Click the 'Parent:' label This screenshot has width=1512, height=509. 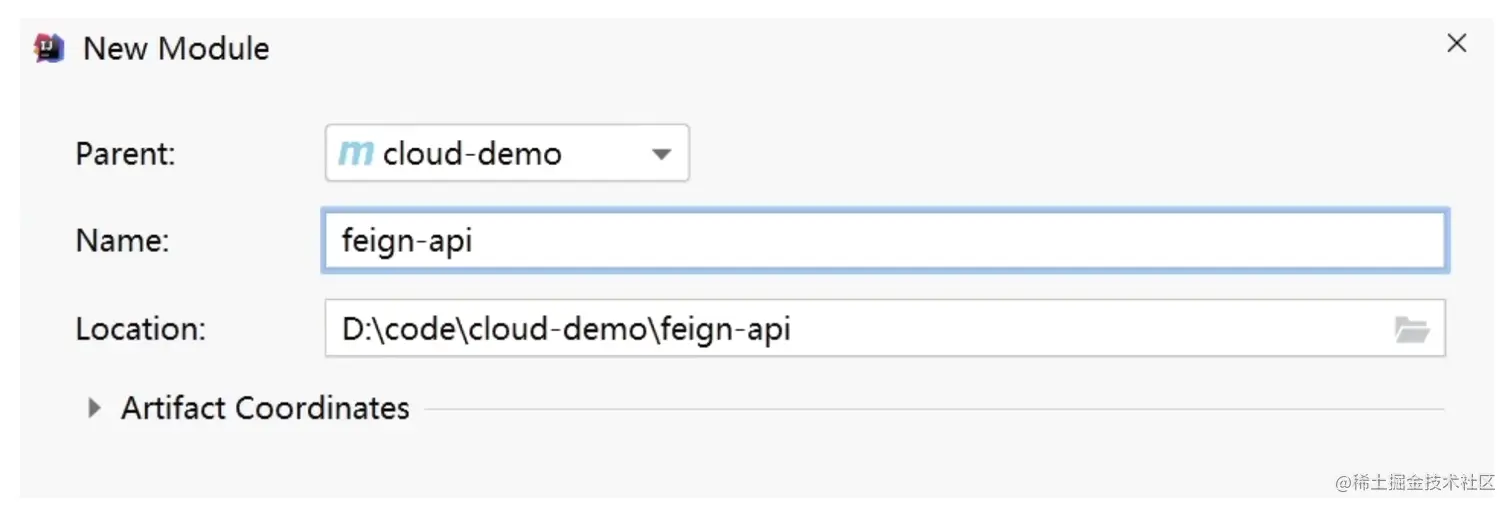[x=125, y=154]
